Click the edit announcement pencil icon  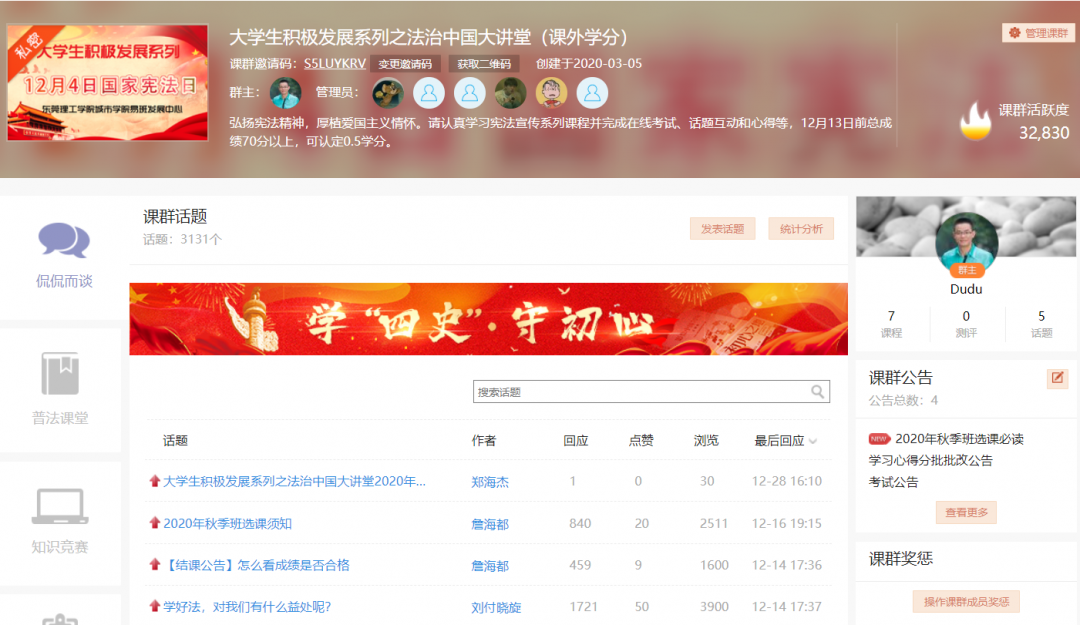pos(1057,378)
